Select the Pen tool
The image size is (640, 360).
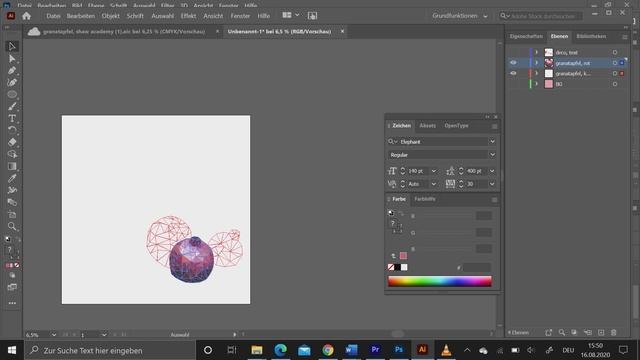coord(12,71)
